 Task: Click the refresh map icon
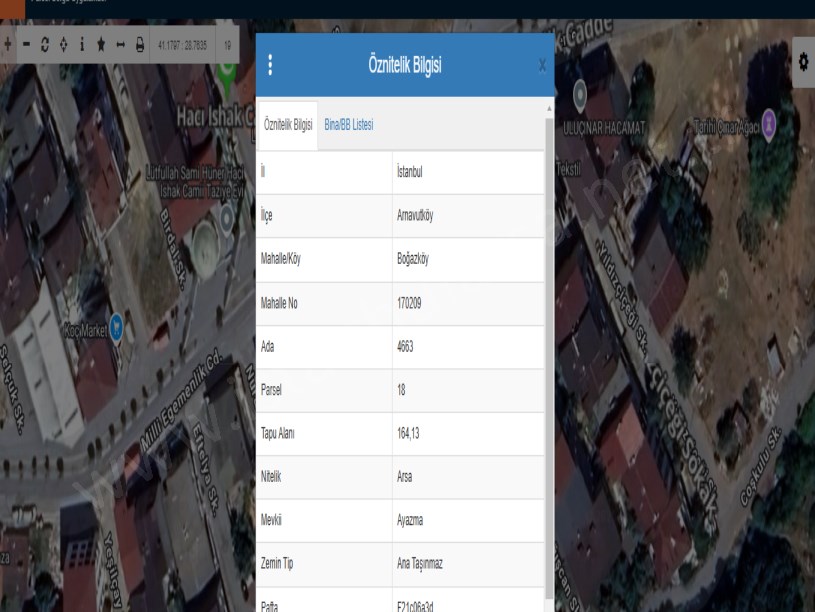[45, 45]
